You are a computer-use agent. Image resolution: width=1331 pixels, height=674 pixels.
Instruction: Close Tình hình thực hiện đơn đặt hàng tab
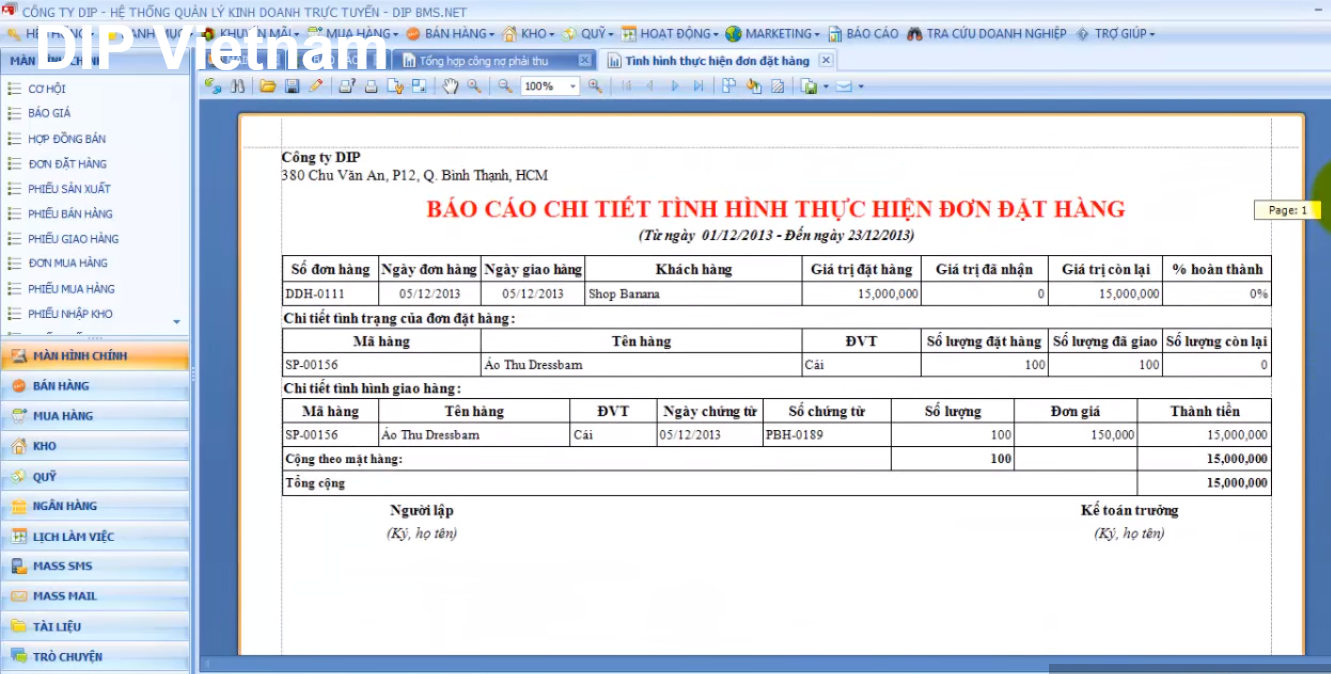[825, 61]
